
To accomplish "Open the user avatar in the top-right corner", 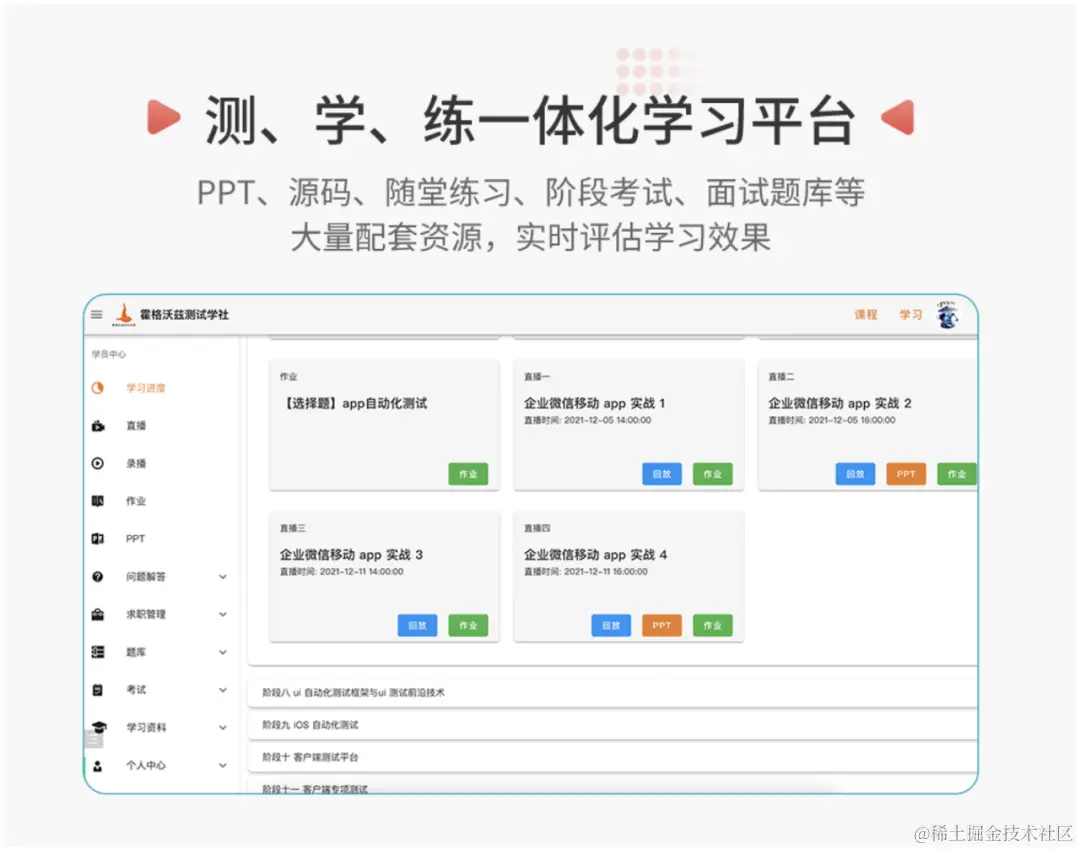I will point(946,314).
